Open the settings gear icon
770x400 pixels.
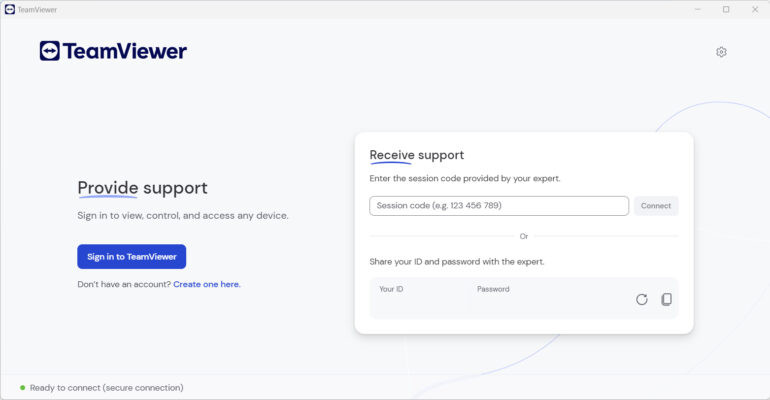point(721,52)
